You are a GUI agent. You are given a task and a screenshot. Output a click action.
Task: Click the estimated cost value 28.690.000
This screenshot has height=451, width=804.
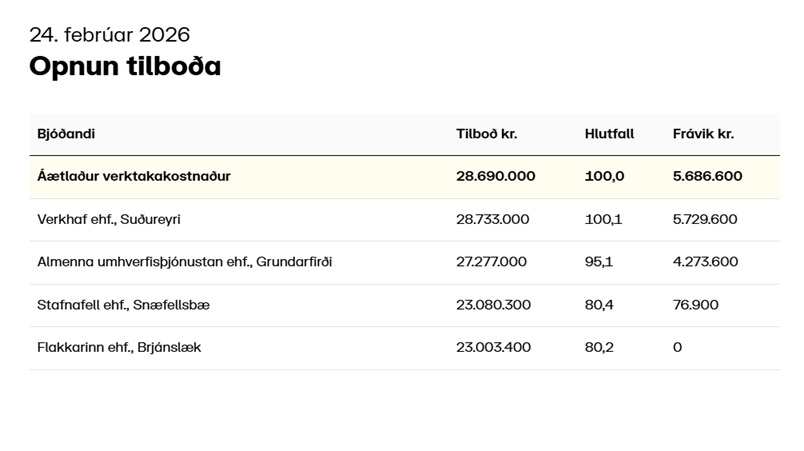pos(495,176)
